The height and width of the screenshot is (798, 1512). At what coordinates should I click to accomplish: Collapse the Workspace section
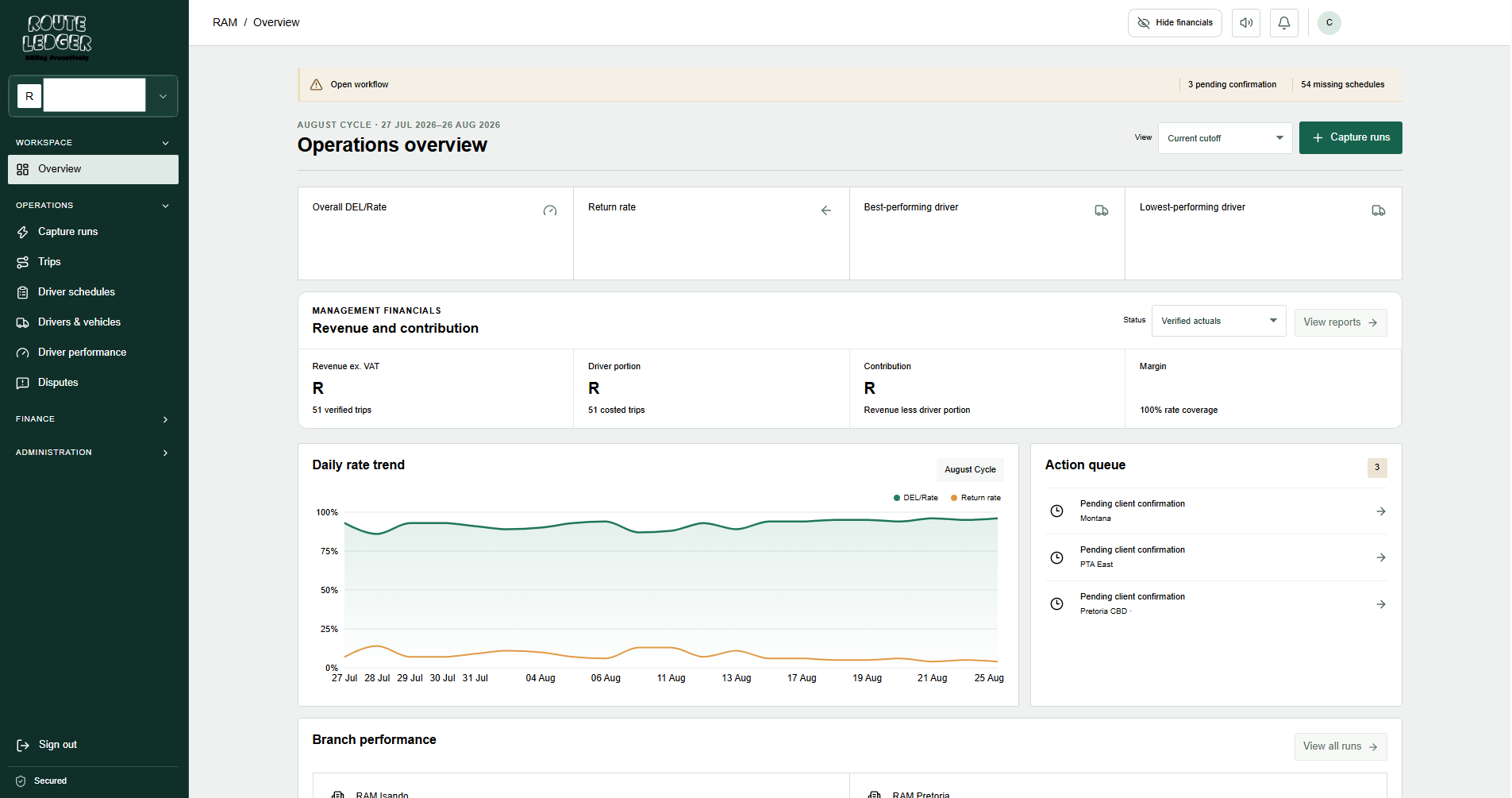point(93,143)
